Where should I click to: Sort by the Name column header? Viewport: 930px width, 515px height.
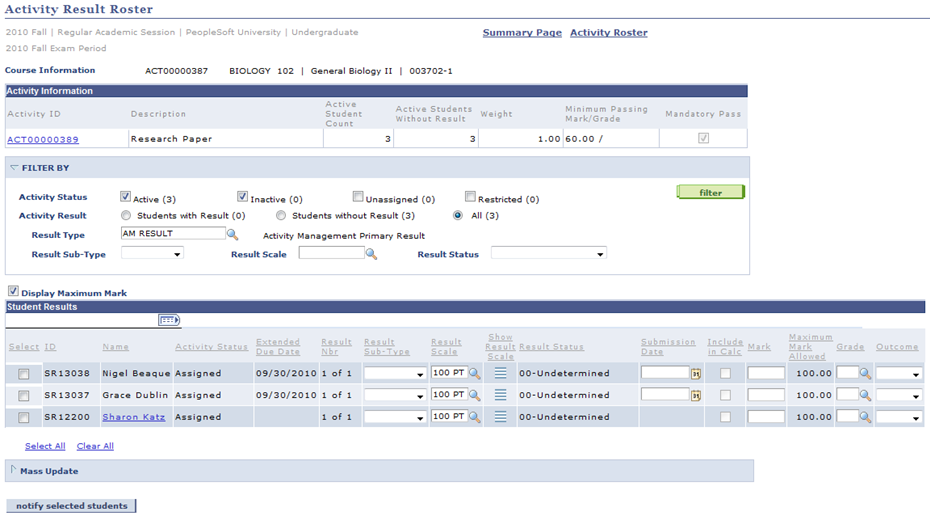click(x=115, y=347)
